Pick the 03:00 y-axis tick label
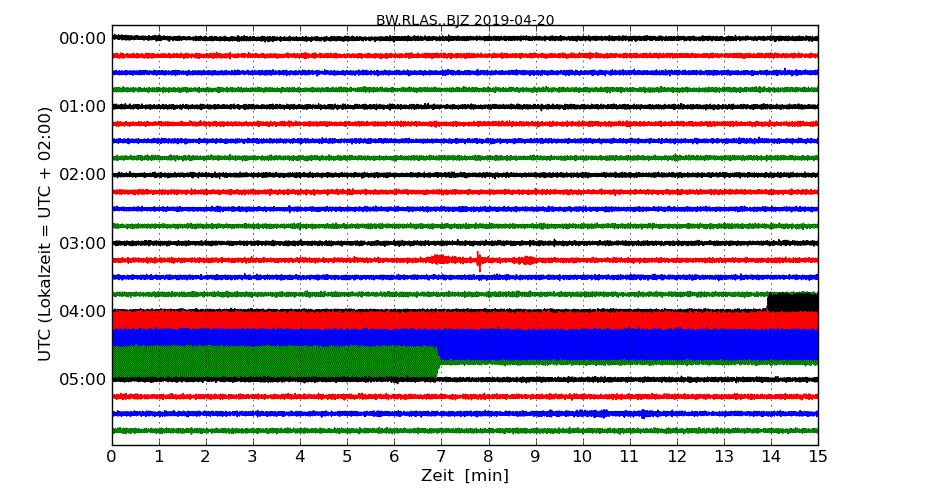 coord(83,243)
